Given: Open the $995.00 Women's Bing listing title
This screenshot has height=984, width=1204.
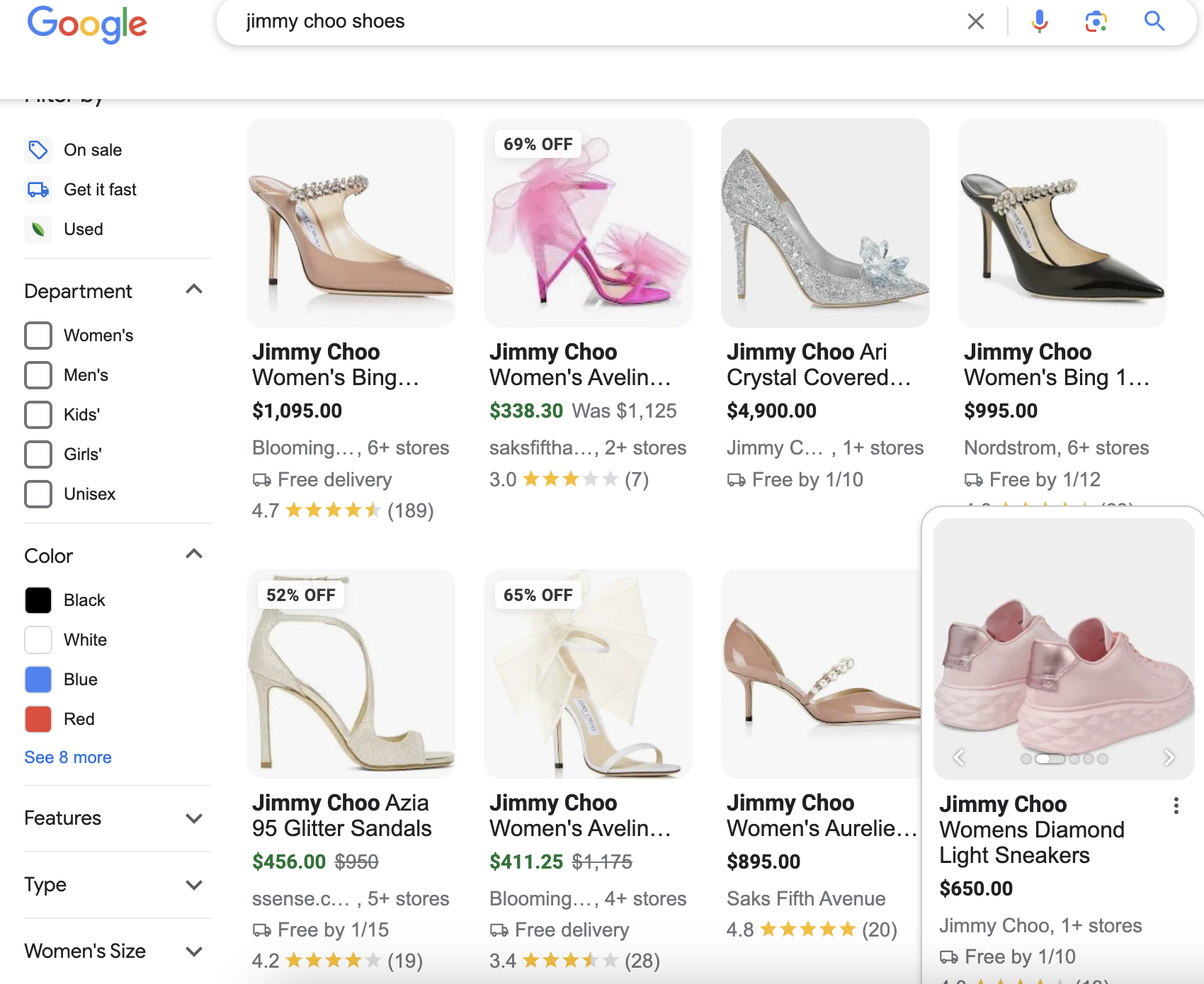Looking at the screenshot, I should pos(1057,365).
